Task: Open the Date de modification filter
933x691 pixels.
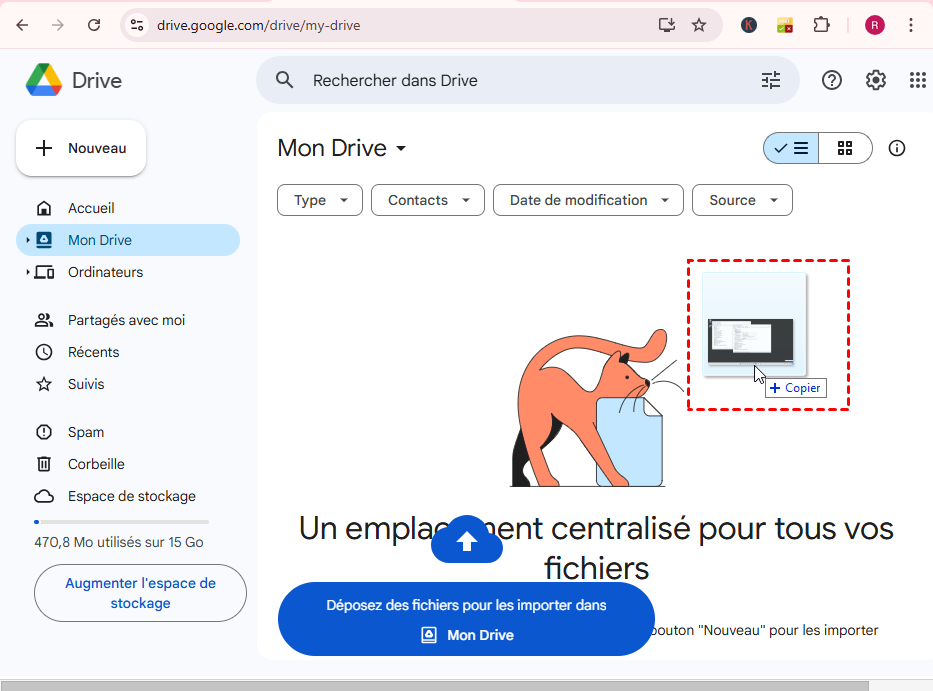Action: point(588,200)
